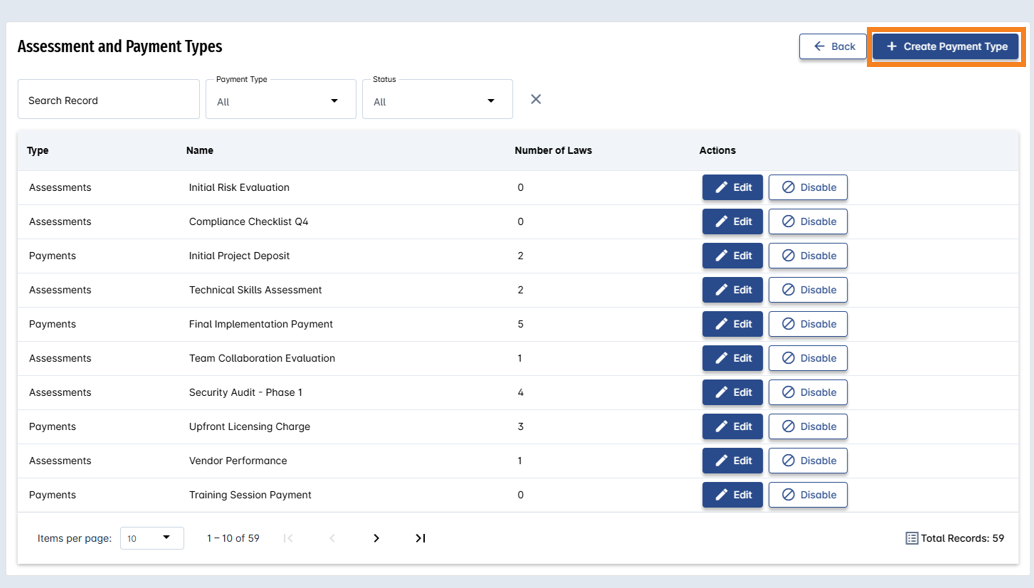
Task: Select the Training Session Payment name cell
Action: coord(250,495)
